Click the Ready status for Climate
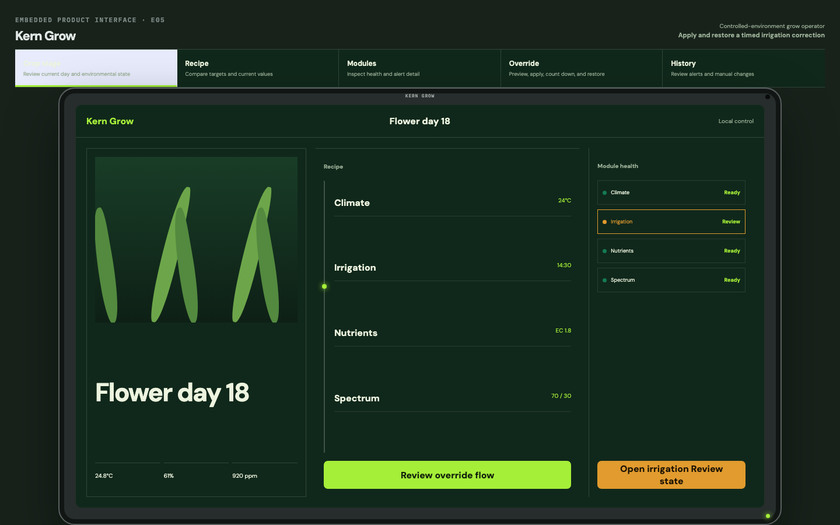This screenshot has height=525, width=840. [732, 192]
